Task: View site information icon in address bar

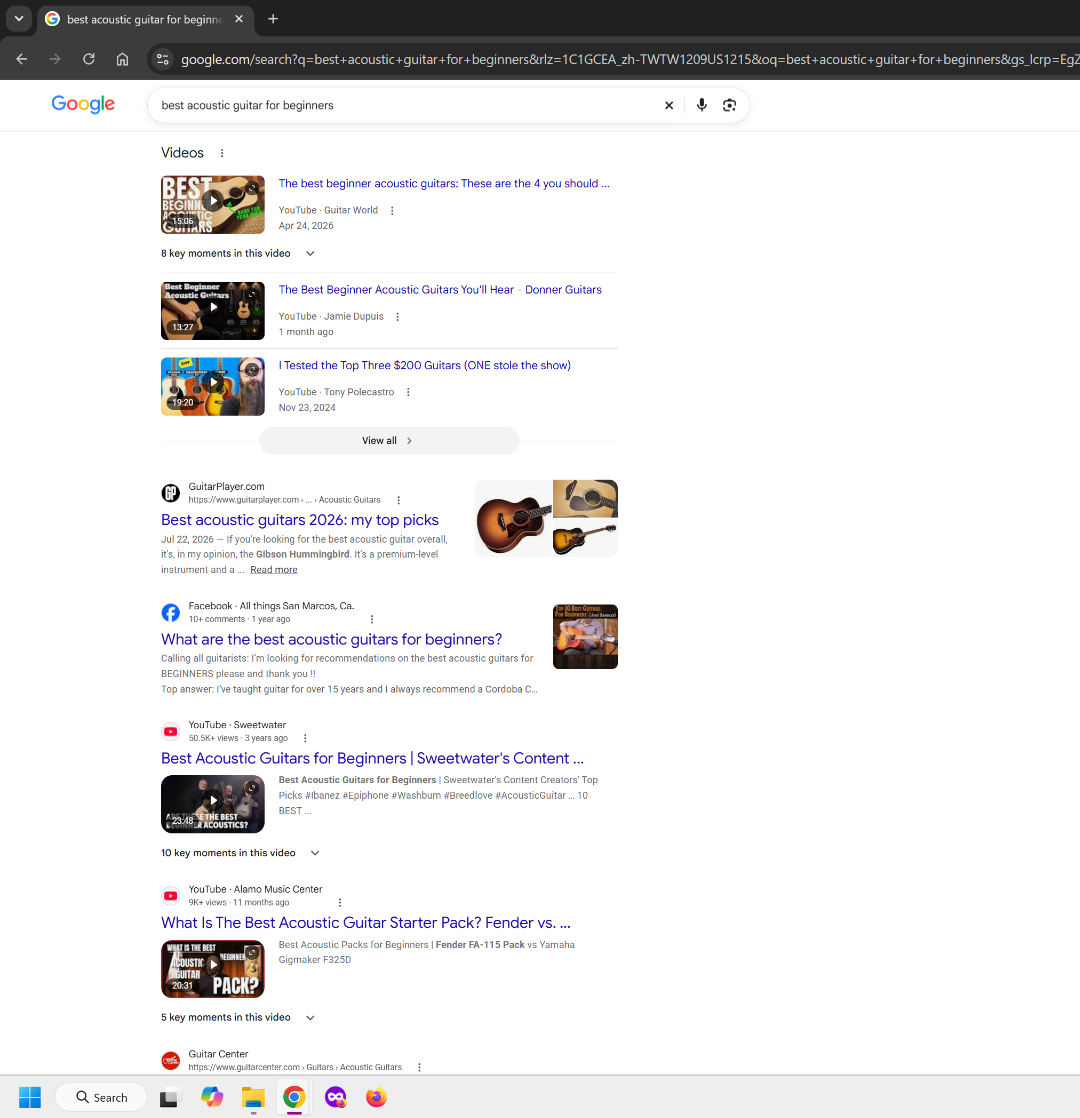Action: pyautogui.click(x=163, y=59)
